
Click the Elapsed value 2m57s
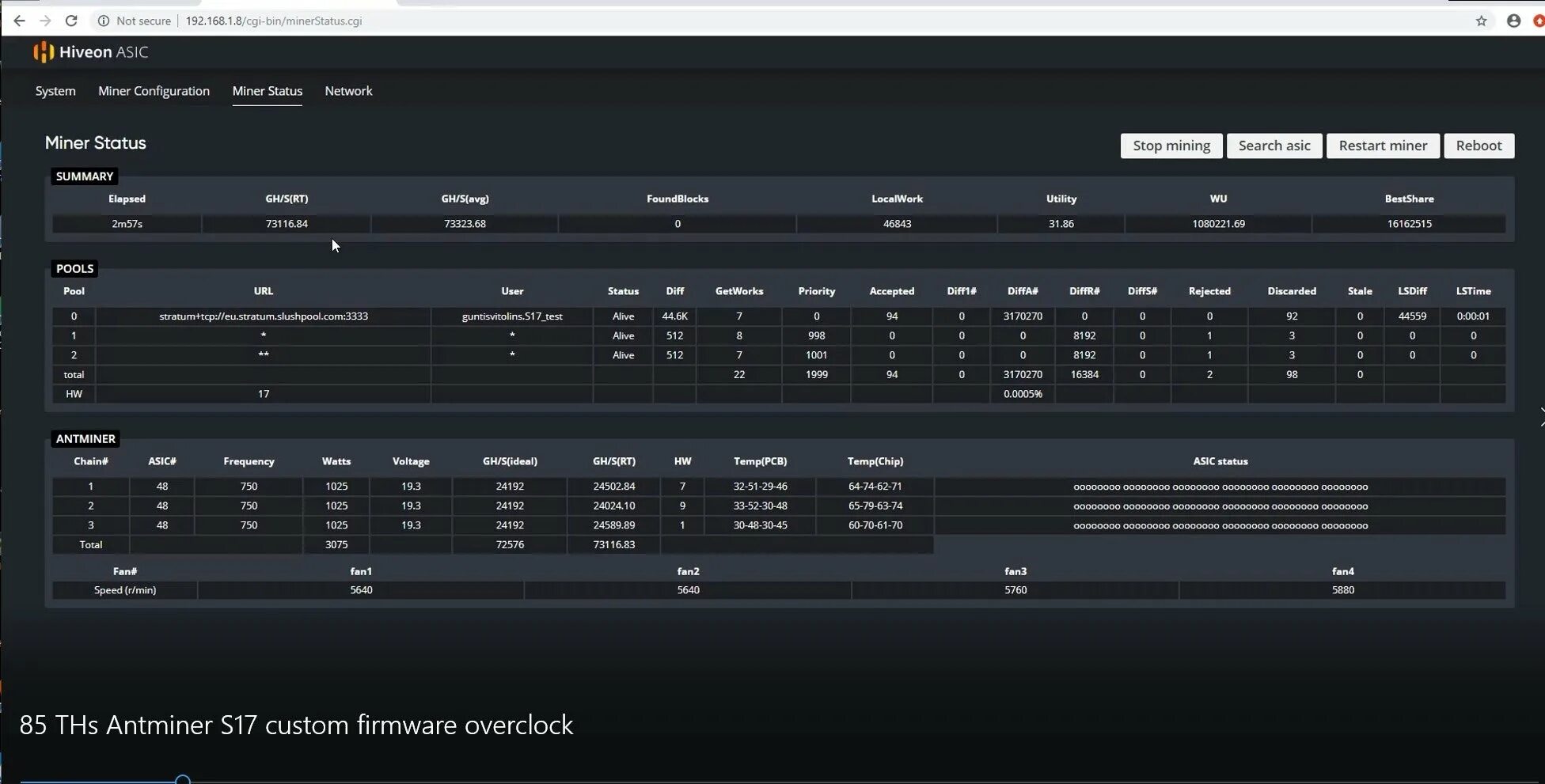[x=127, y=224]
